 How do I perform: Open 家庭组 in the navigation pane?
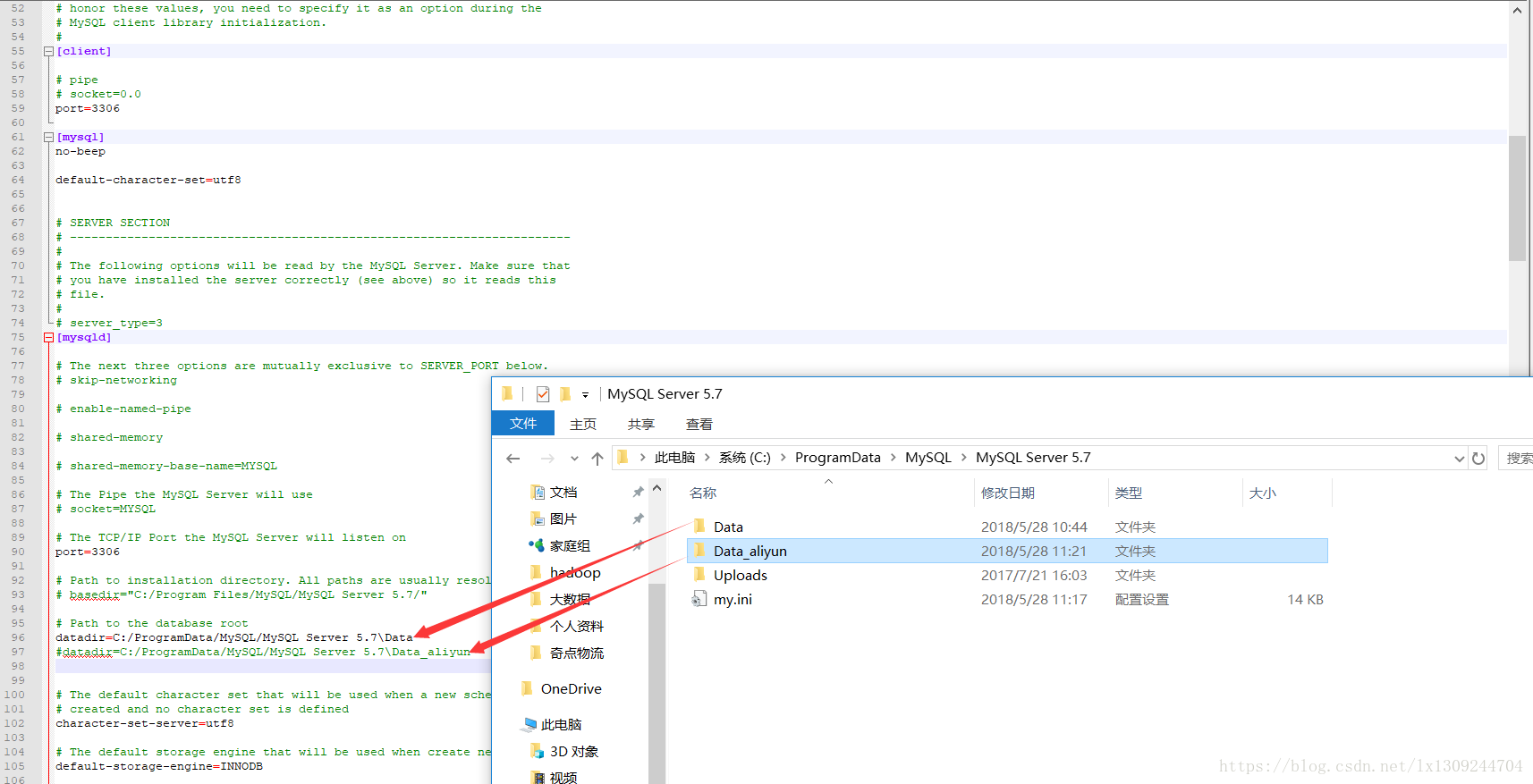point(570,546)
